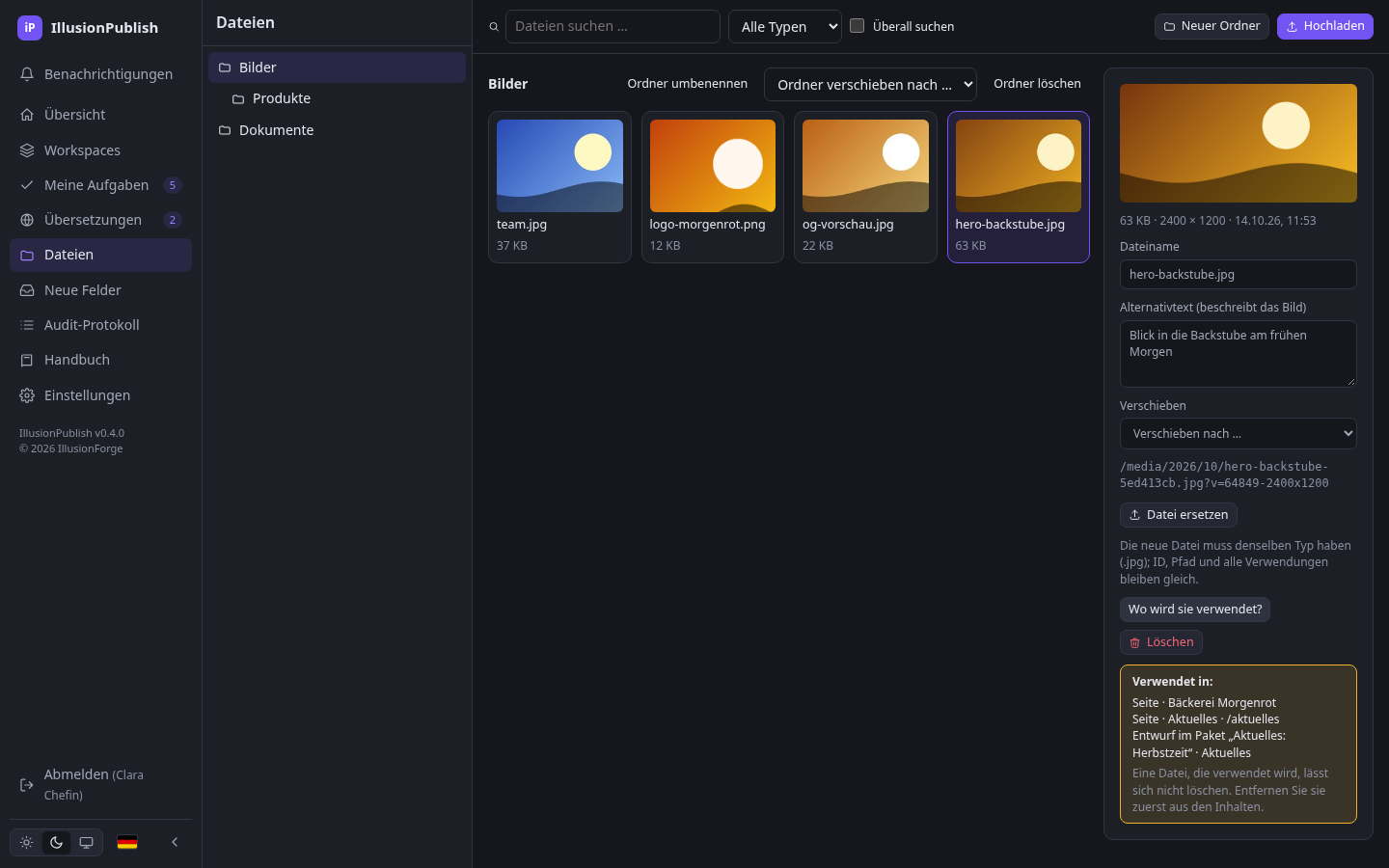This screenshot has width=1389, height=868.
Task: Click the Abmelden logout icon
Action: (27, 784)
